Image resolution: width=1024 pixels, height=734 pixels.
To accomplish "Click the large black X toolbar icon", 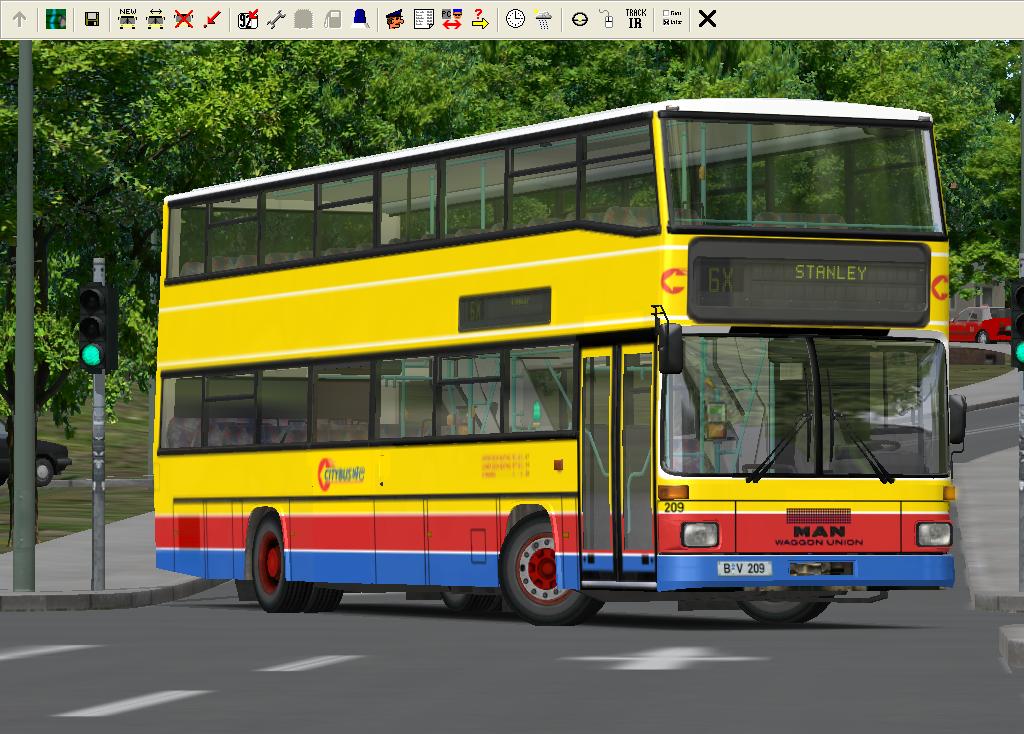I will pos(707,19).
